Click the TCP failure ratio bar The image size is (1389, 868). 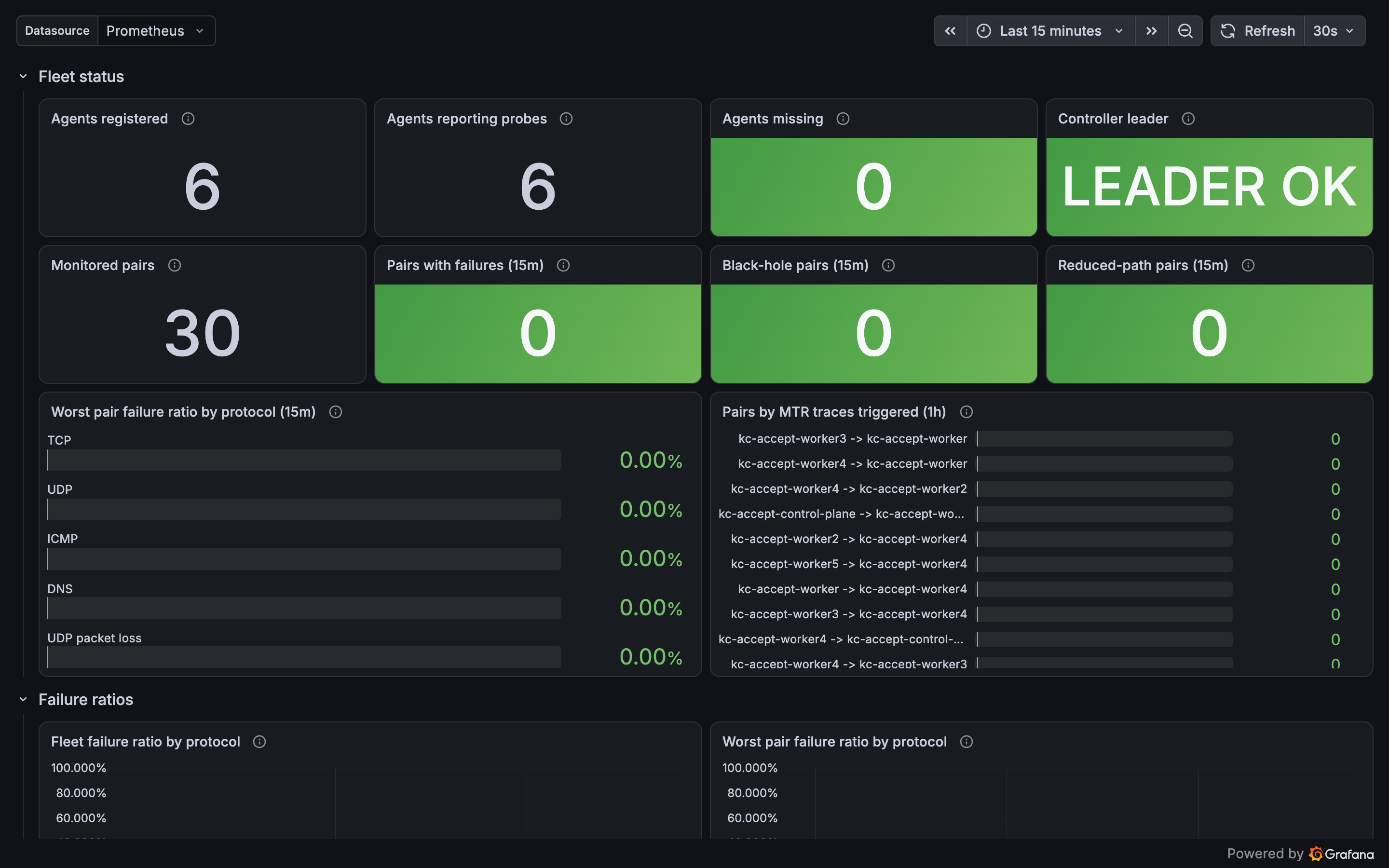pyautogui.click(x=304, y=460)
